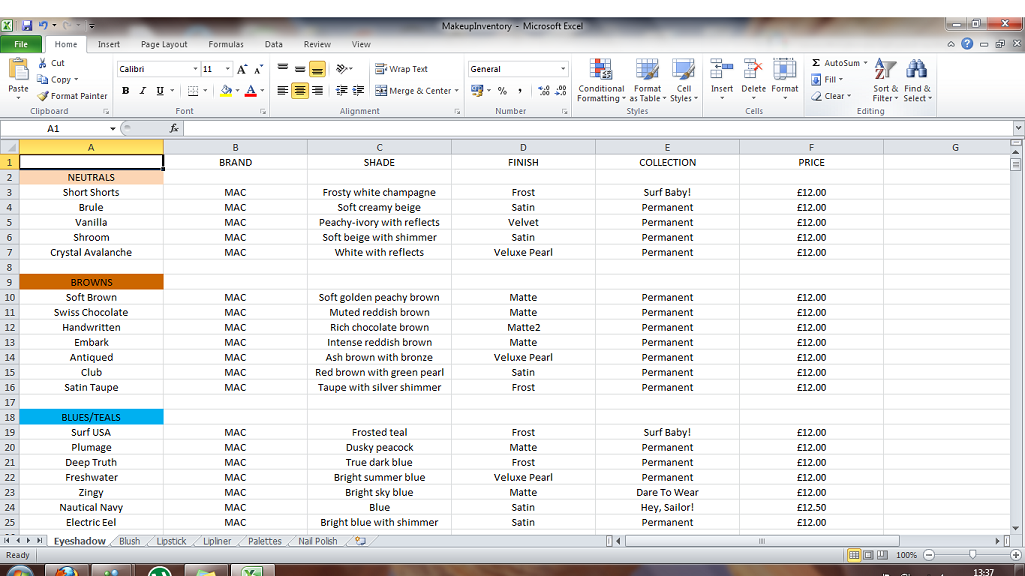Increase indent icon

358,90
